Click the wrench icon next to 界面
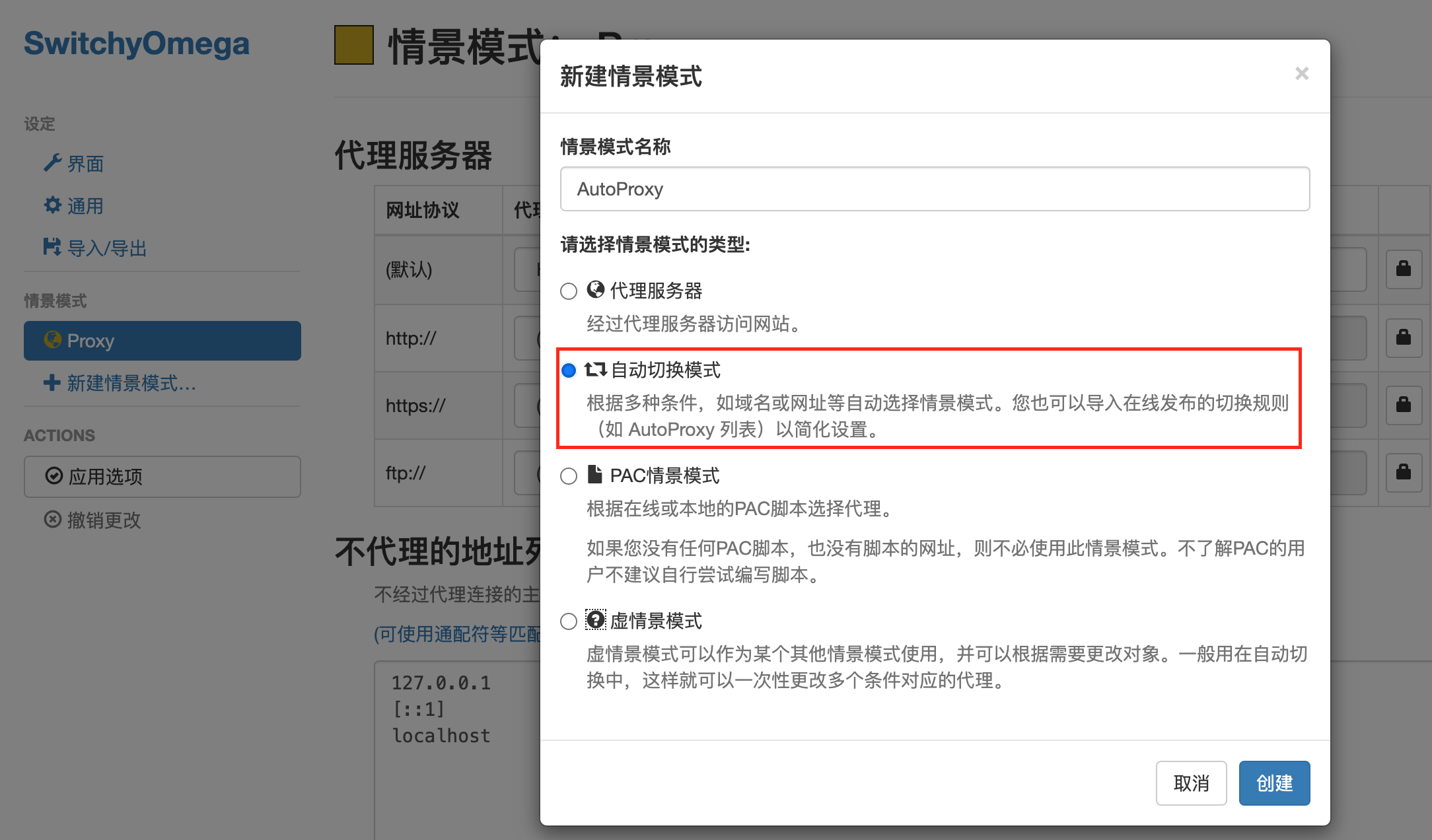The width and height of the screenshot is (1432, 840). (x=53, y=162)
